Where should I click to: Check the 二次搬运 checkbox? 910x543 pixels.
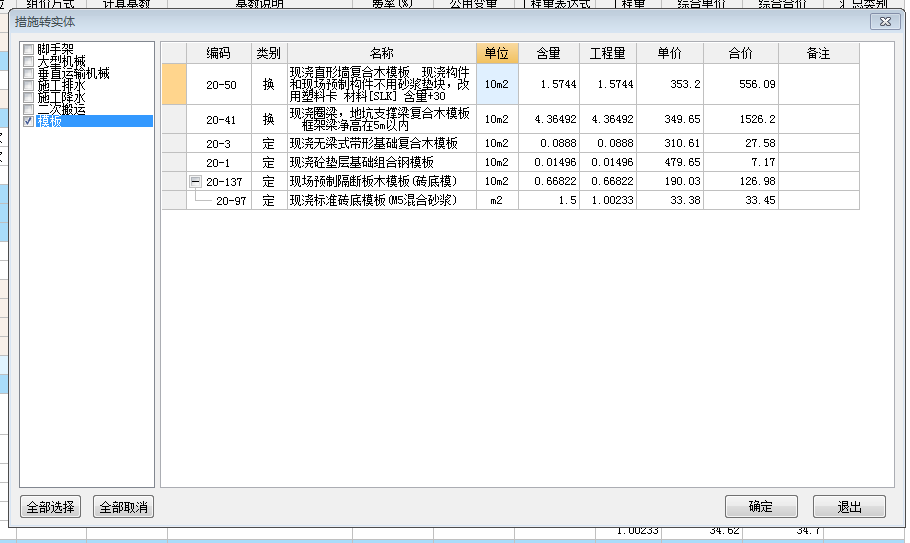coord(28,109)
